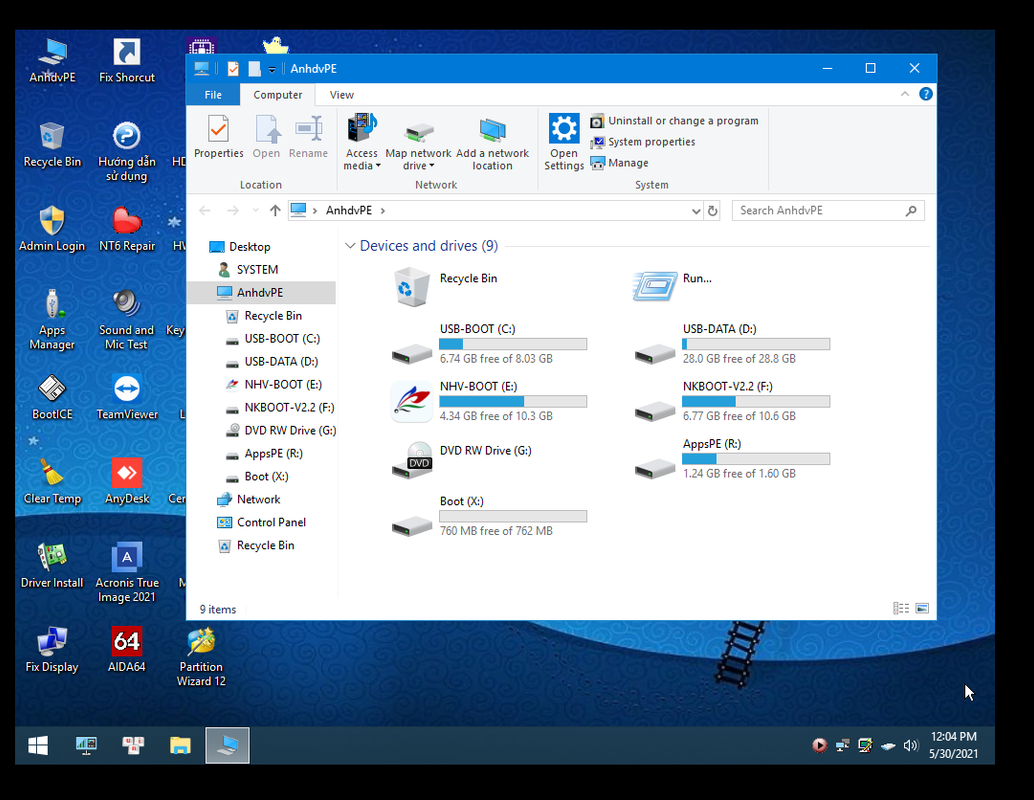
Task: Click the quick access New folder icon
Action: click(x=254, y=69)
